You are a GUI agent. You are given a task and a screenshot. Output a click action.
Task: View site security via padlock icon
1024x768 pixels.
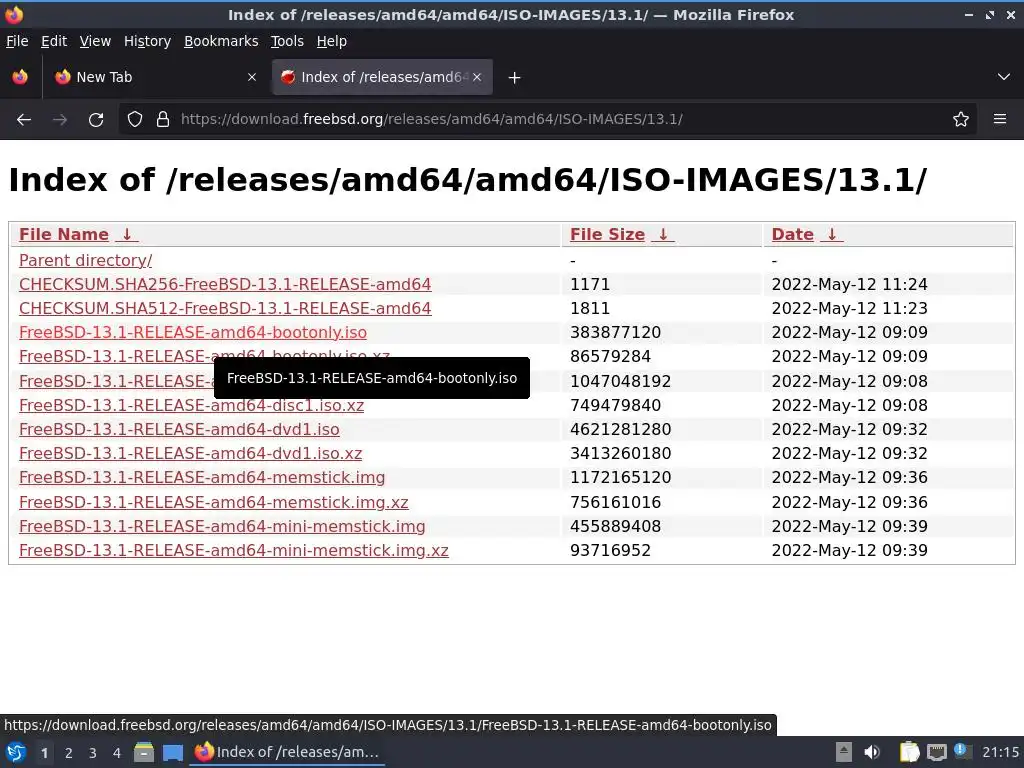click(x=163, y=120)
